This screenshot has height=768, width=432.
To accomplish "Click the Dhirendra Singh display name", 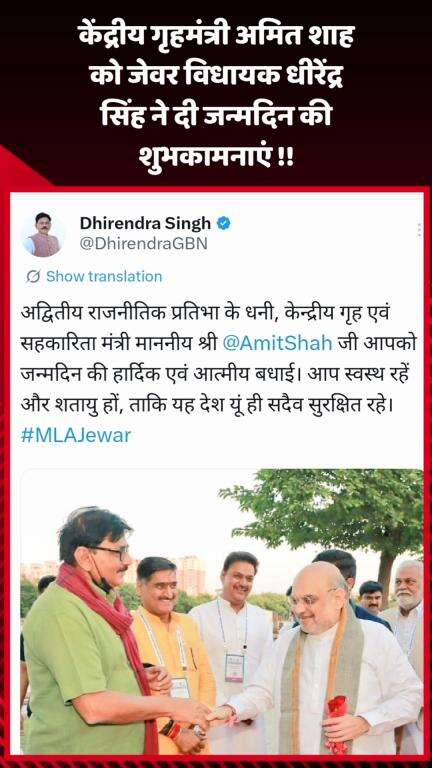I will tap(145, 223).
